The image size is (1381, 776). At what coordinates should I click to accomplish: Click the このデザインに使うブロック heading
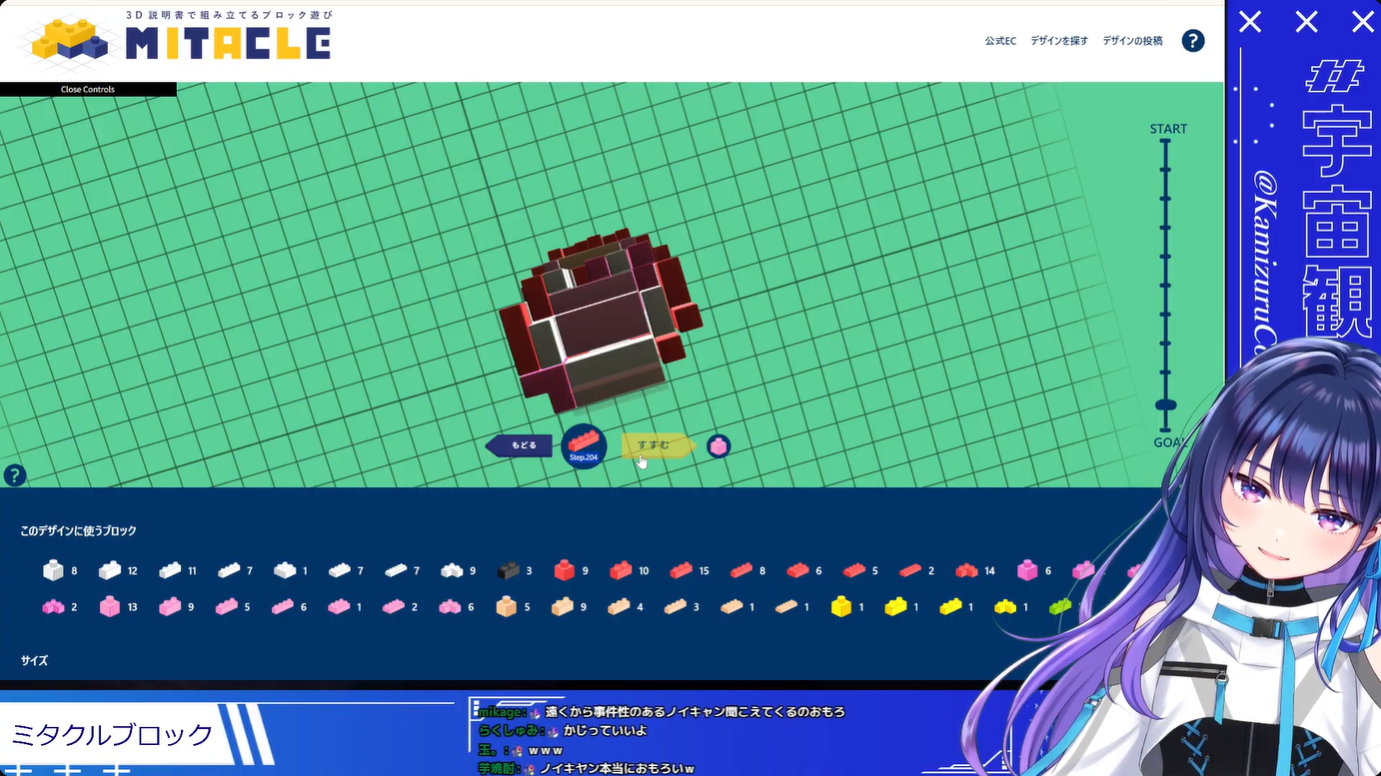tap(78, 531)
